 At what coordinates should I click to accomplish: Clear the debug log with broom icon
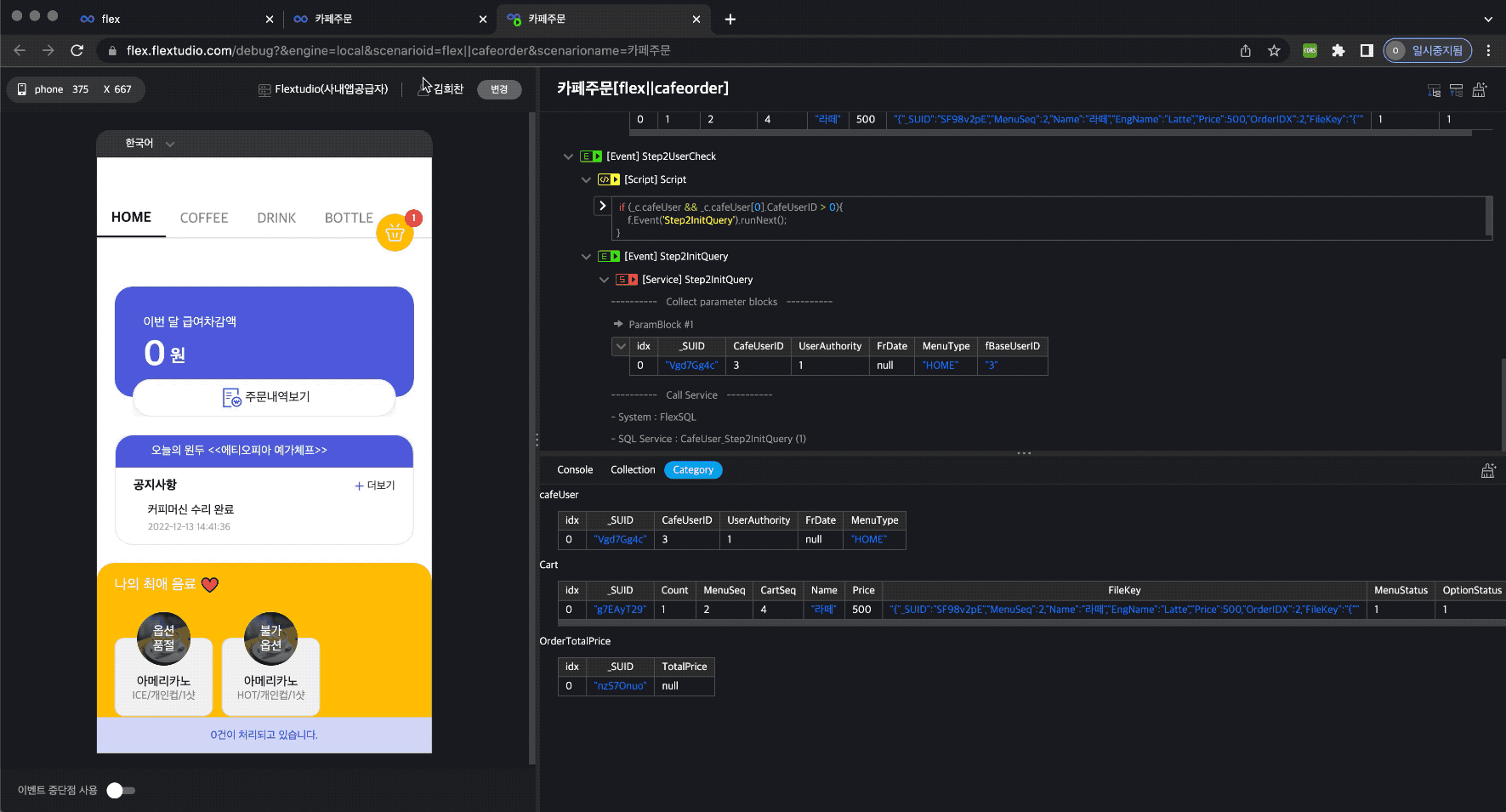pos(1480,89)
